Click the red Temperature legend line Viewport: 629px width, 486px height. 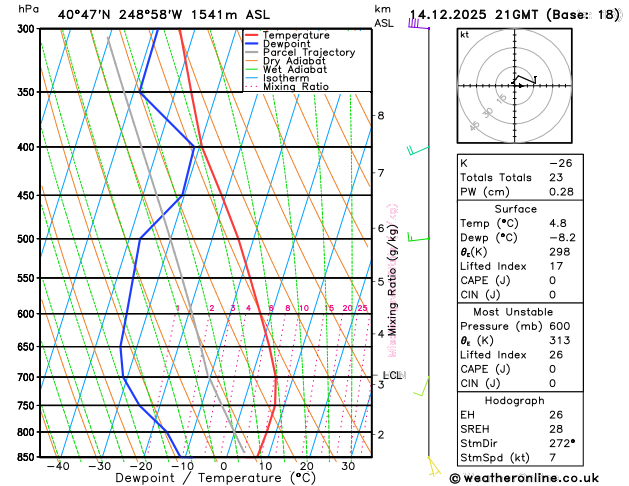(252, 35)
